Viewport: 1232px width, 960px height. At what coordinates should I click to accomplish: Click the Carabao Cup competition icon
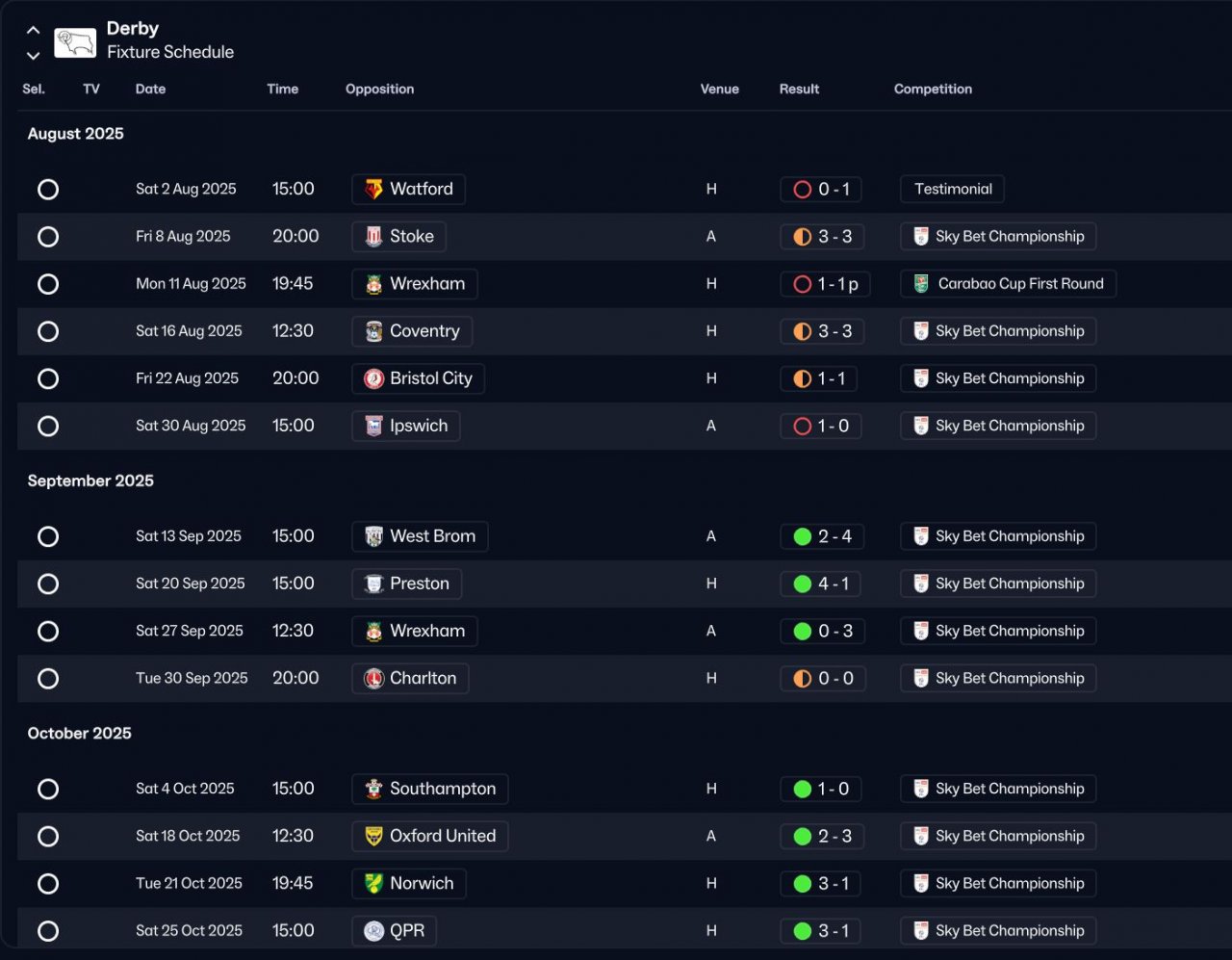click(921, 284)
